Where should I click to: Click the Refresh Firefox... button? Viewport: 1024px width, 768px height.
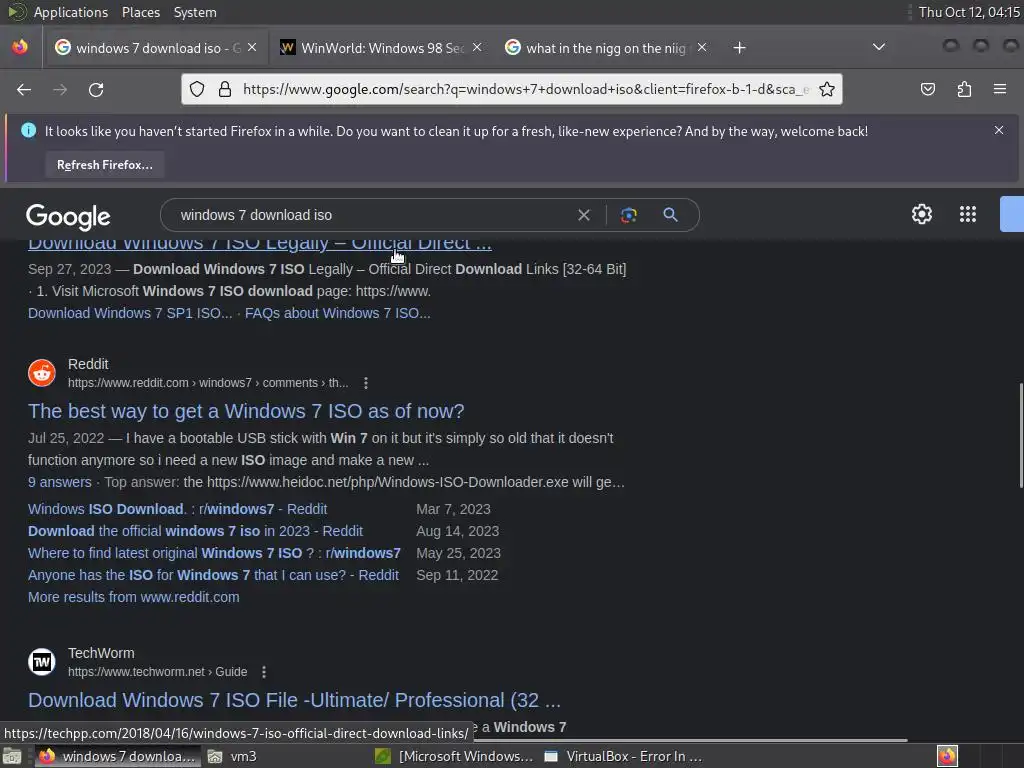tap(104, 165)
